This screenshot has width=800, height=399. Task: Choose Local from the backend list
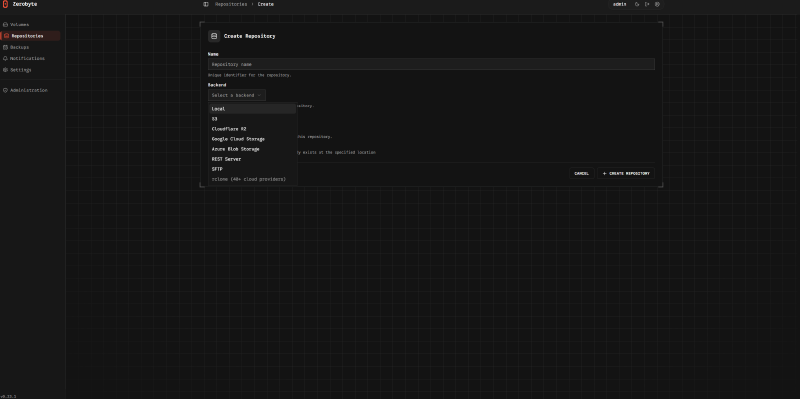pos(253,109)
